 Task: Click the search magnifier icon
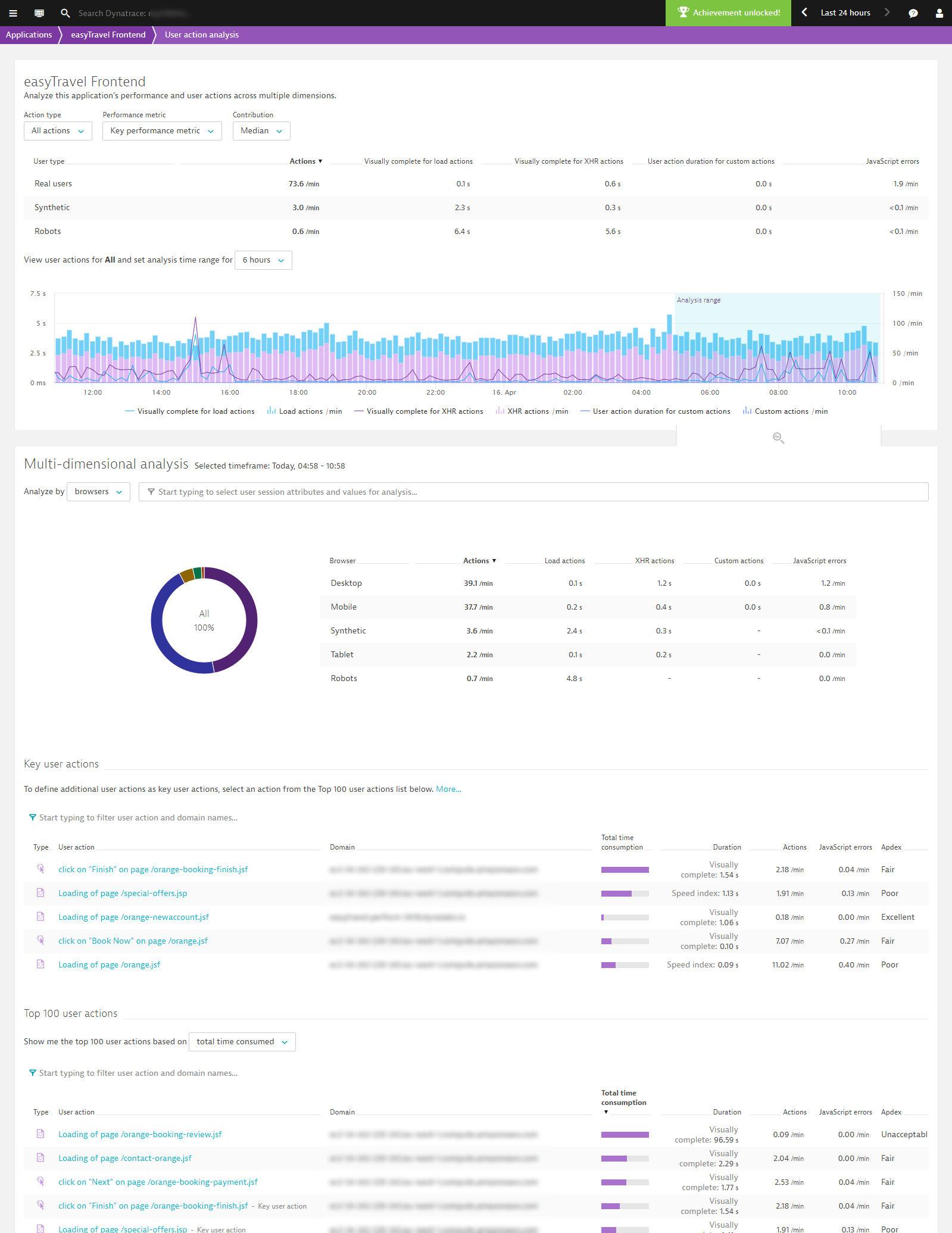[65, 13]
